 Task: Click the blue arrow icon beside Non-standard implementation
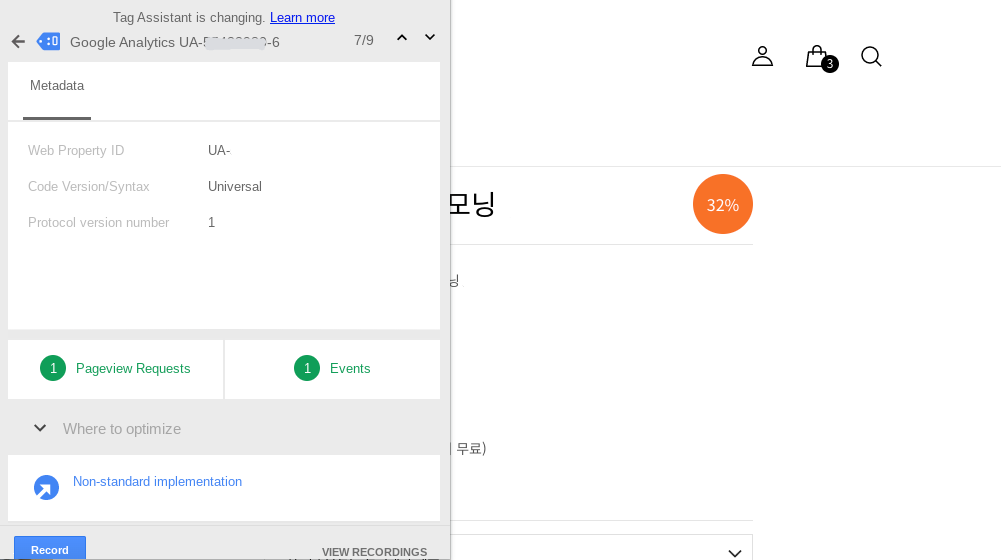[x=46, y=488]
